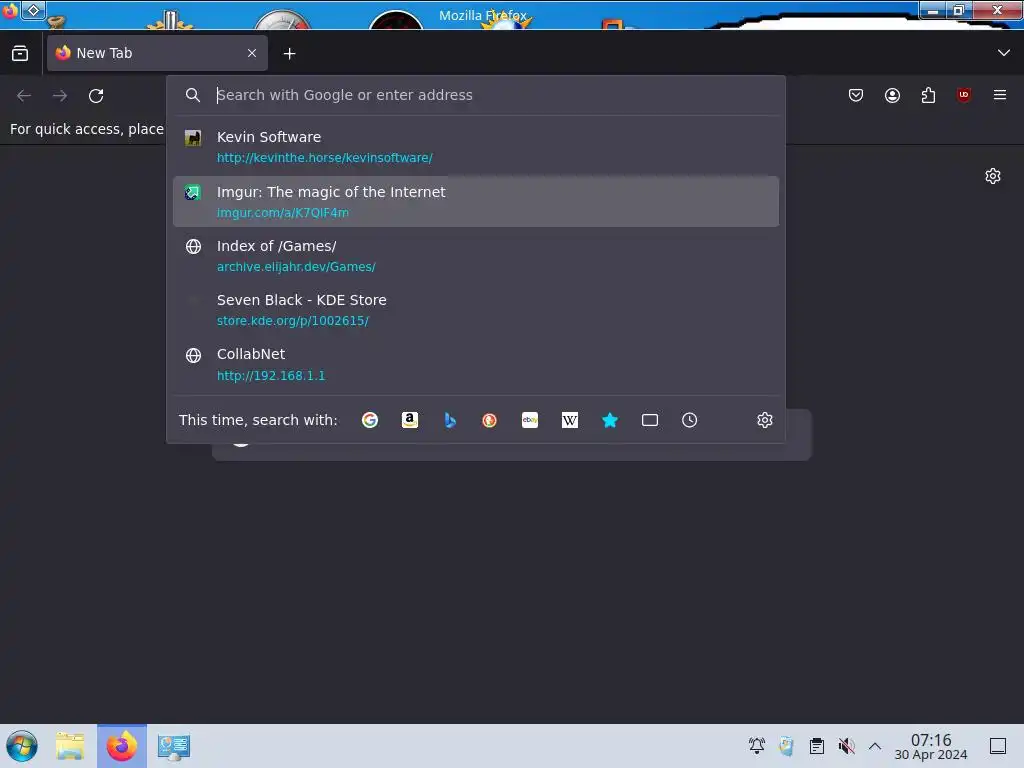Select the Seven Black - KDE Store suggestion
The width and height of the screenshot is (1024, 768).
click(x=475, y=310)
